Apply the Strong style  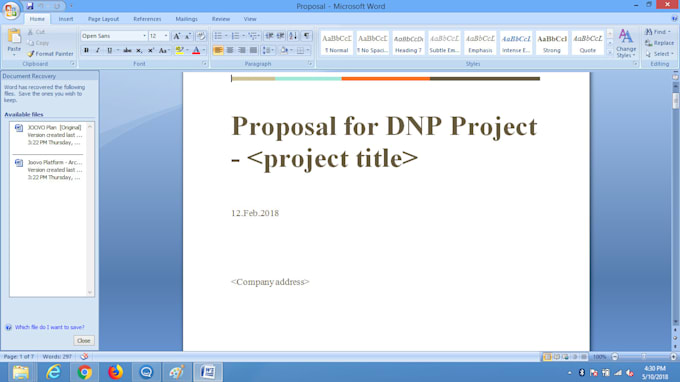point(552,43)
